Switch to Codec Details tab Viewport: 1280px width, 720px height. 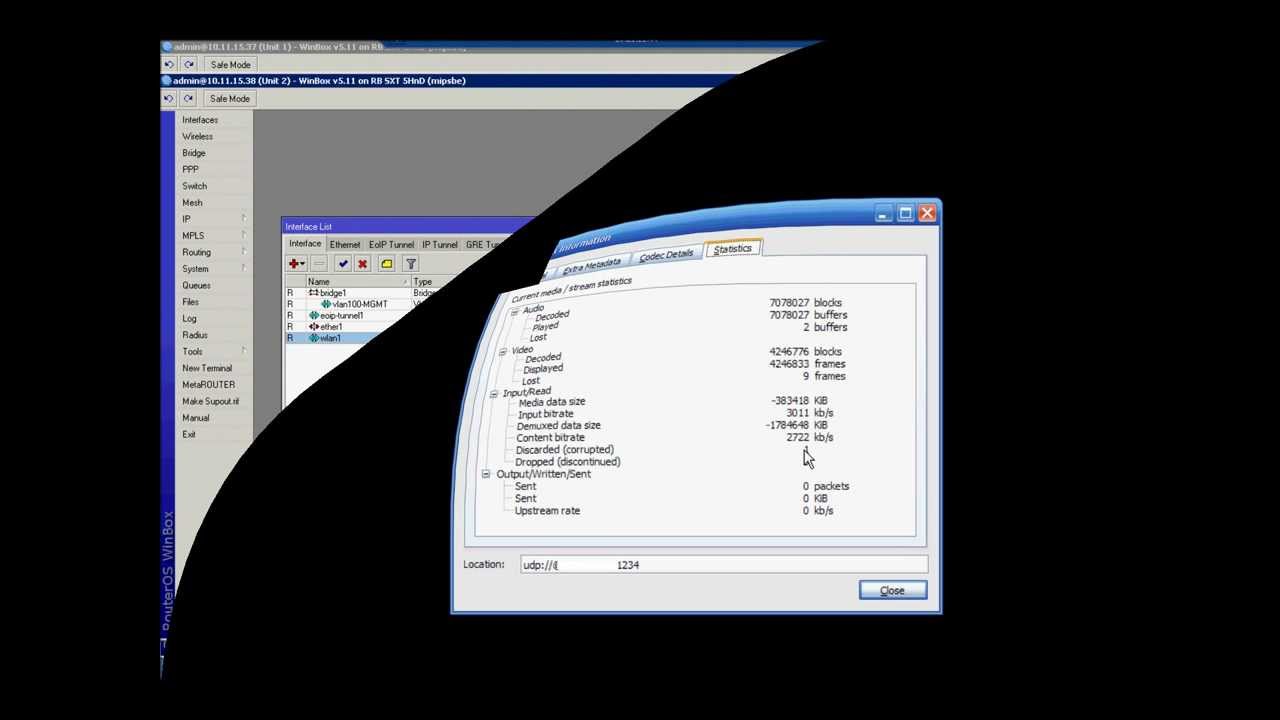coord(666,255)
